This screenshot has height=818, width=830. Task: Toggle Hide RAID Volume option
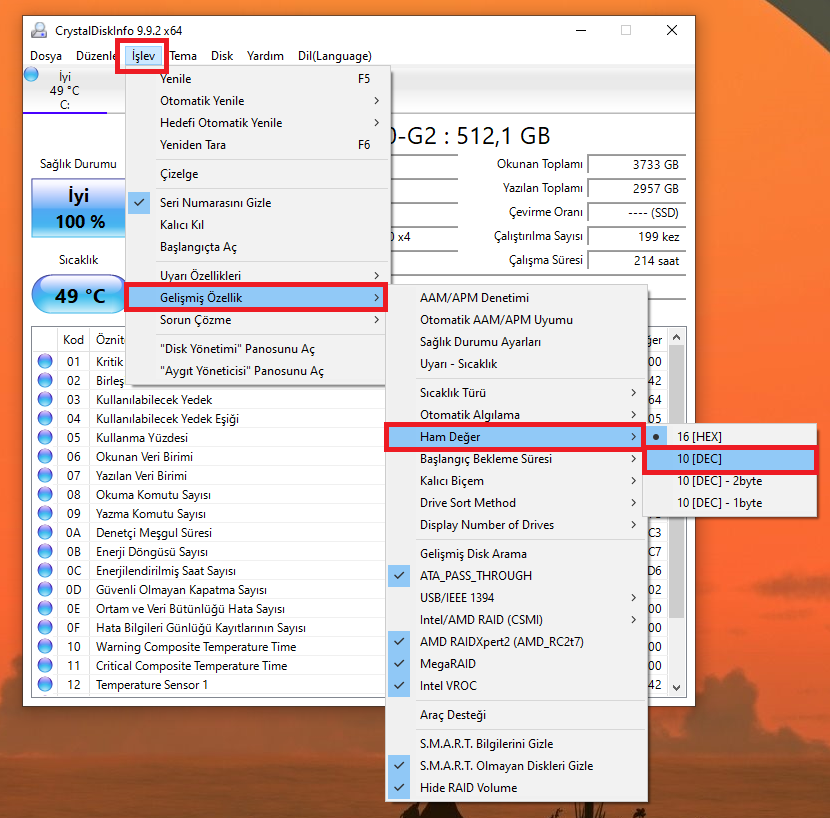click(x=517, y=788)
